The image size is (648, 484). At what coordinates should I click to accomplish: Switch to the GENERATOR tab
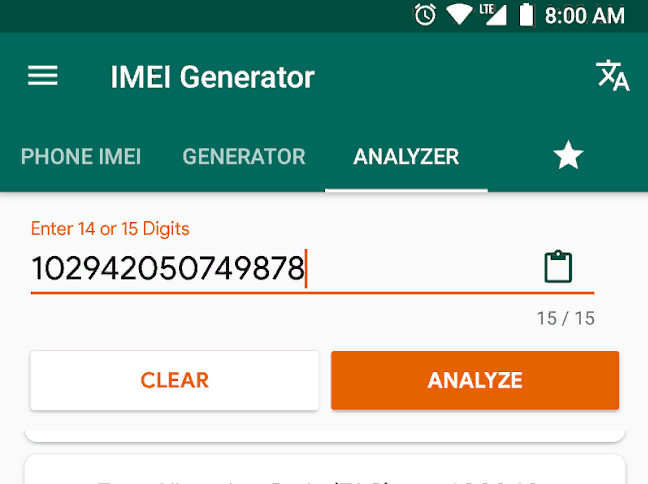tap(244, 157)
